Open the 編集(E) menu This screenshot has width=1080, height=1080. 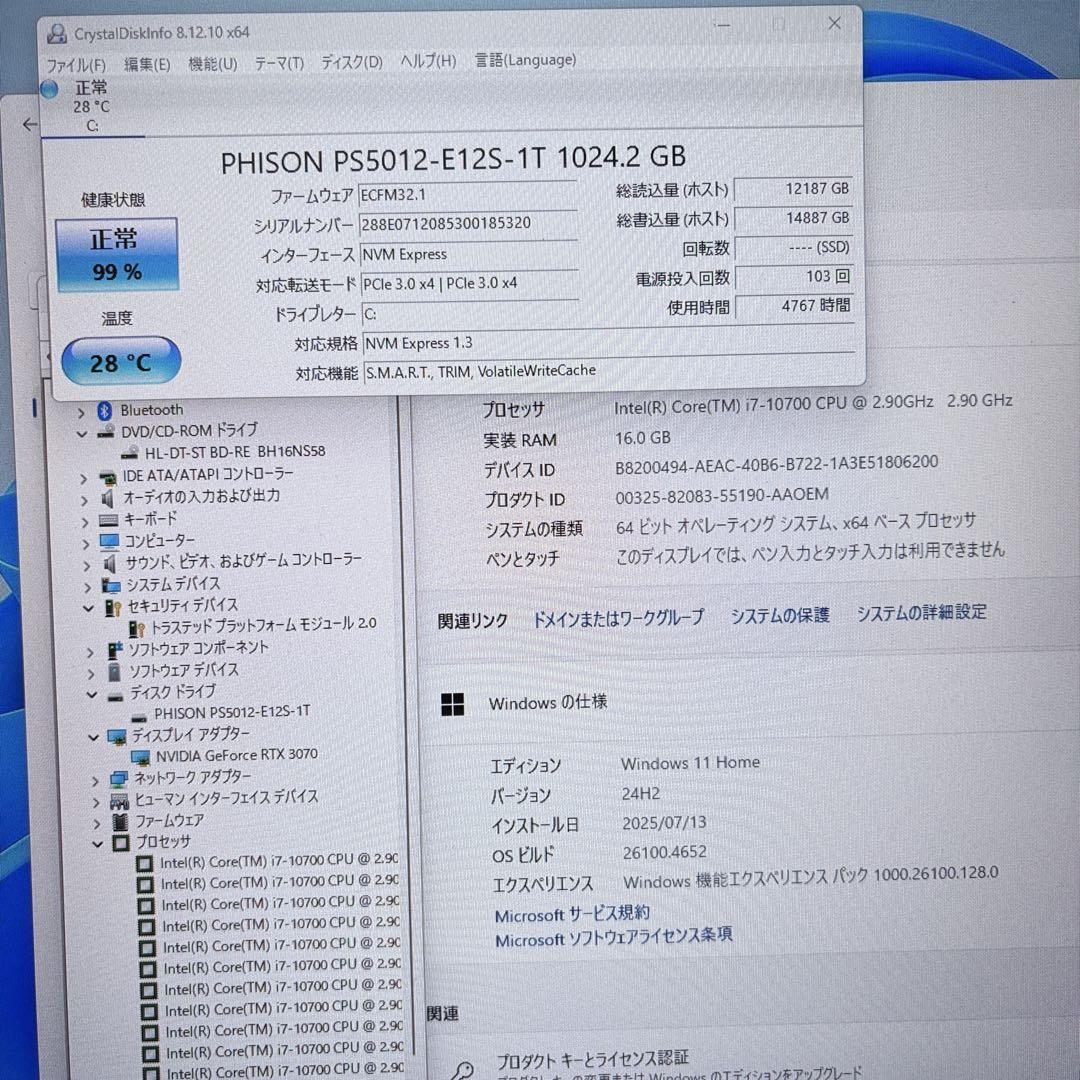pyautogui.click(x=147, y=64)
